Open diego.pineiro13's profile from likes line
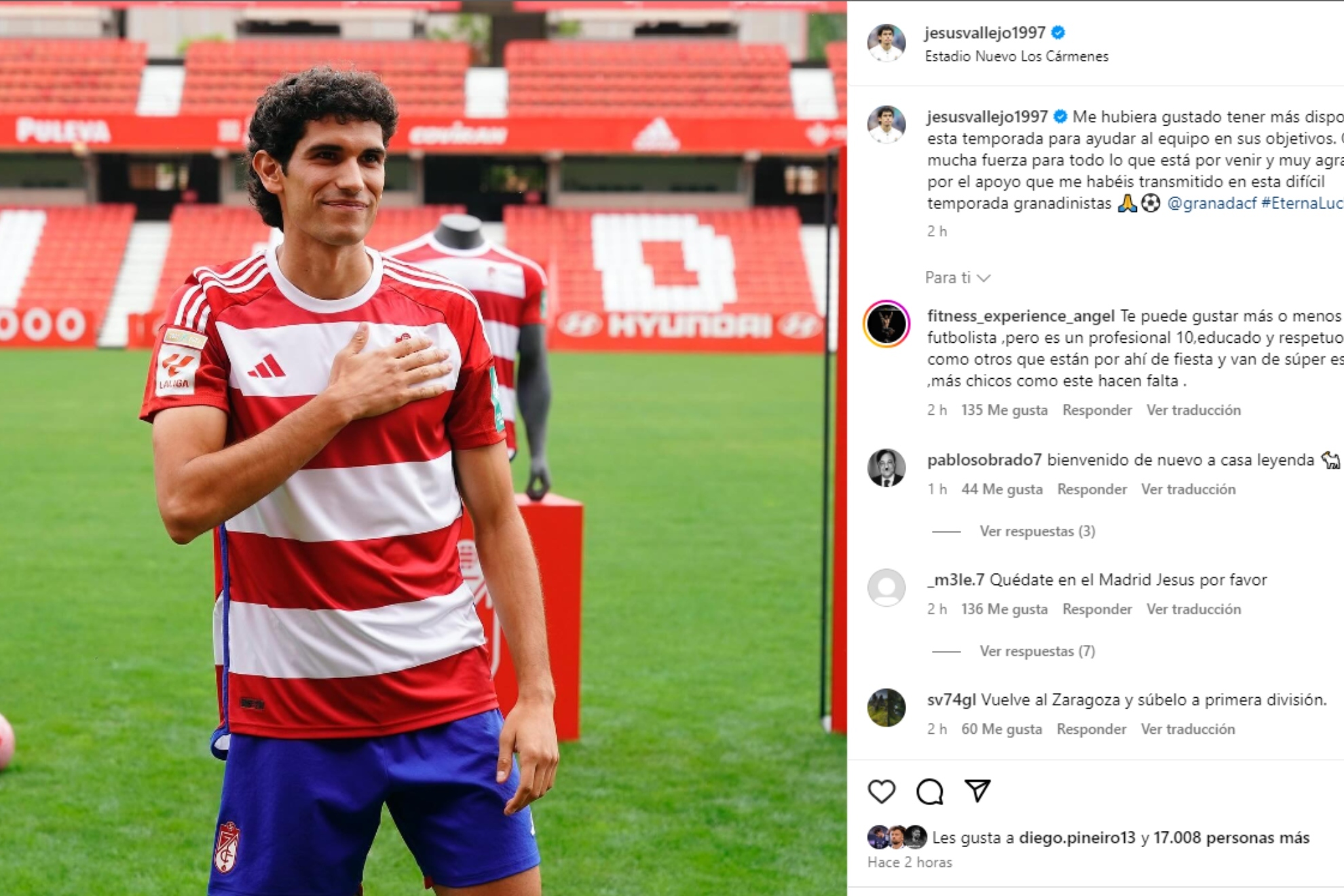This screenshot has height=896, width=1344. 1077,838
